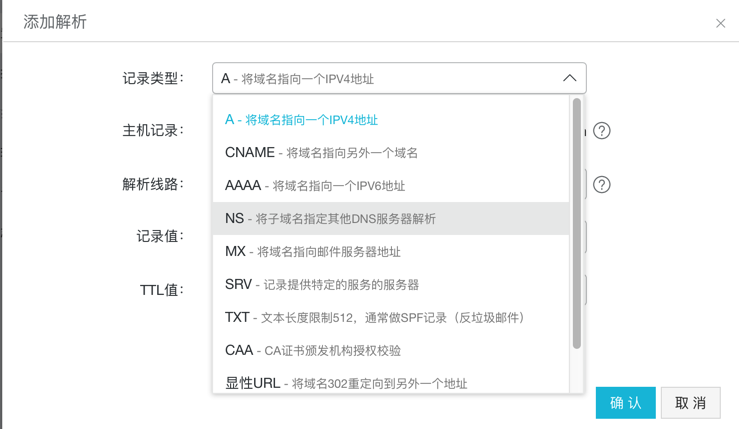This screenshot has width=739, height=429.
Task: Click the help icon beside 主机记录
Action: click(602, 131)
